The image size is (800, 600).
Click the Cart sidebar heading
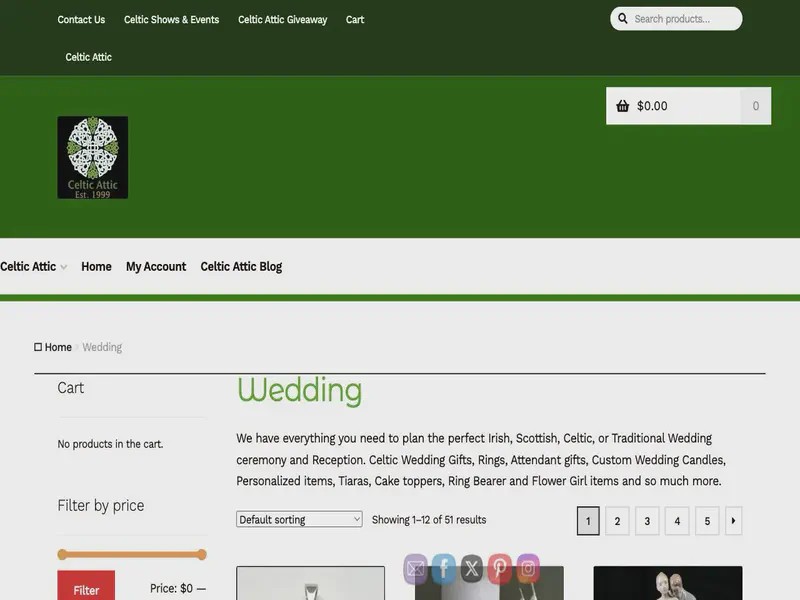[70, 388]
